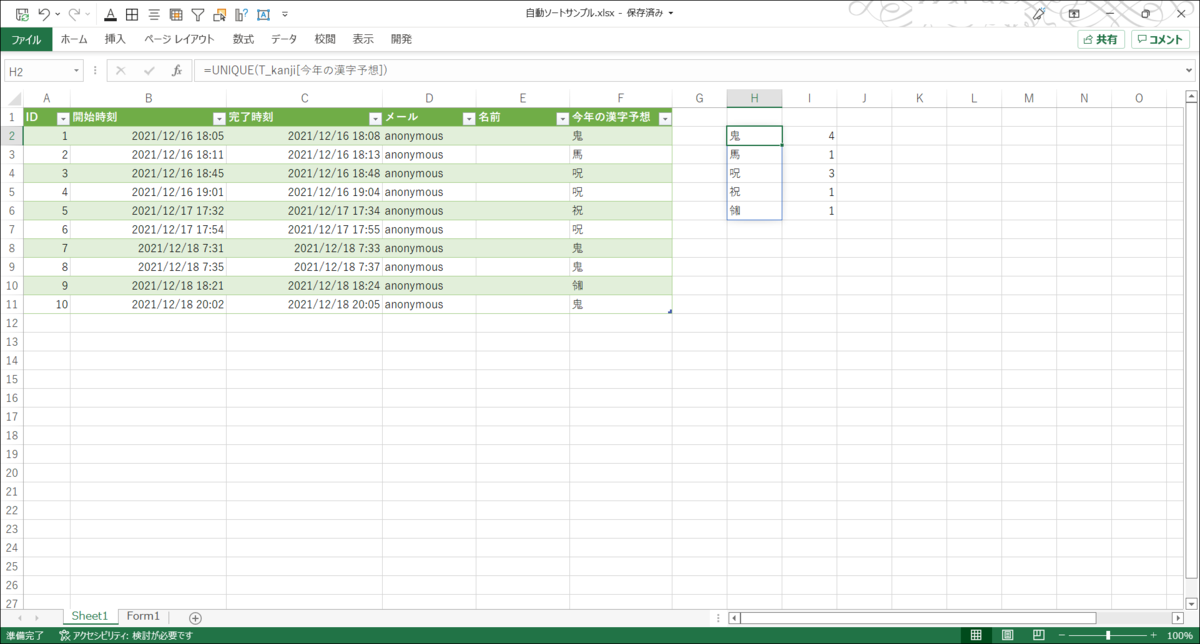Open the ID column filter dropdown
Image resolution: width=1200 pixels, height=644 pixels.
[x=64, y=117]
